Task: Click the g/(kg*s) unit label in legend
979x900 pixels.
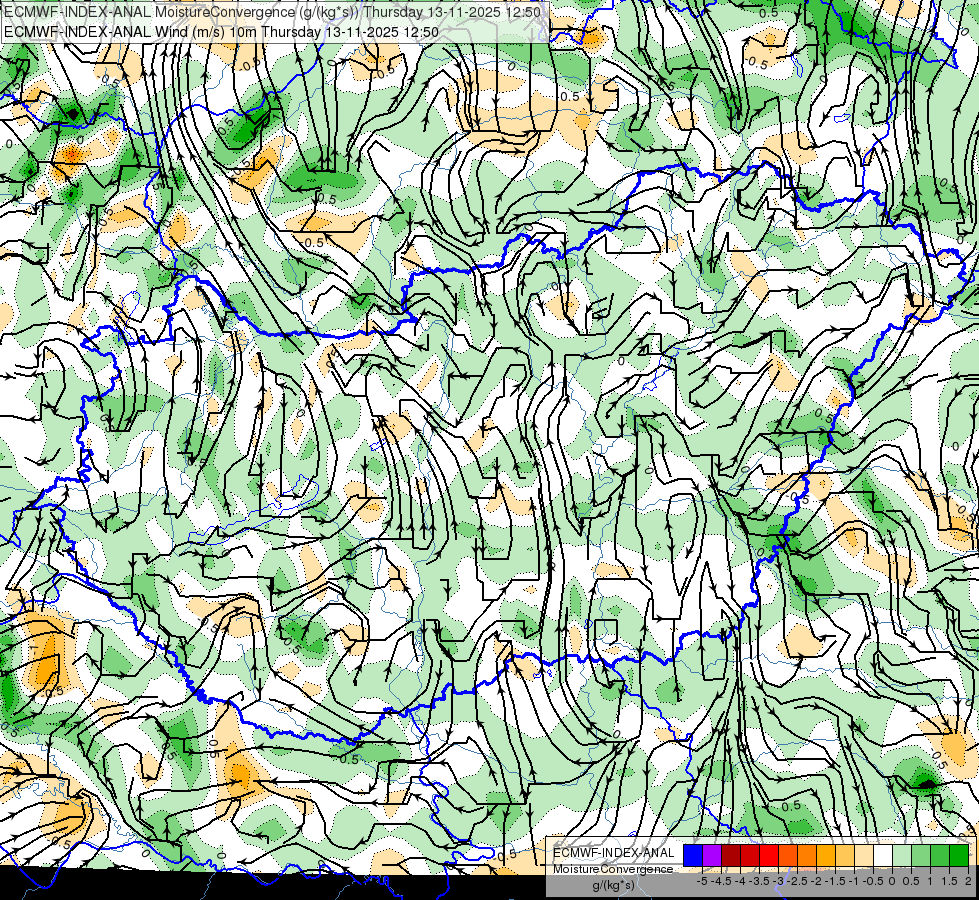Action: click(613, 886)
